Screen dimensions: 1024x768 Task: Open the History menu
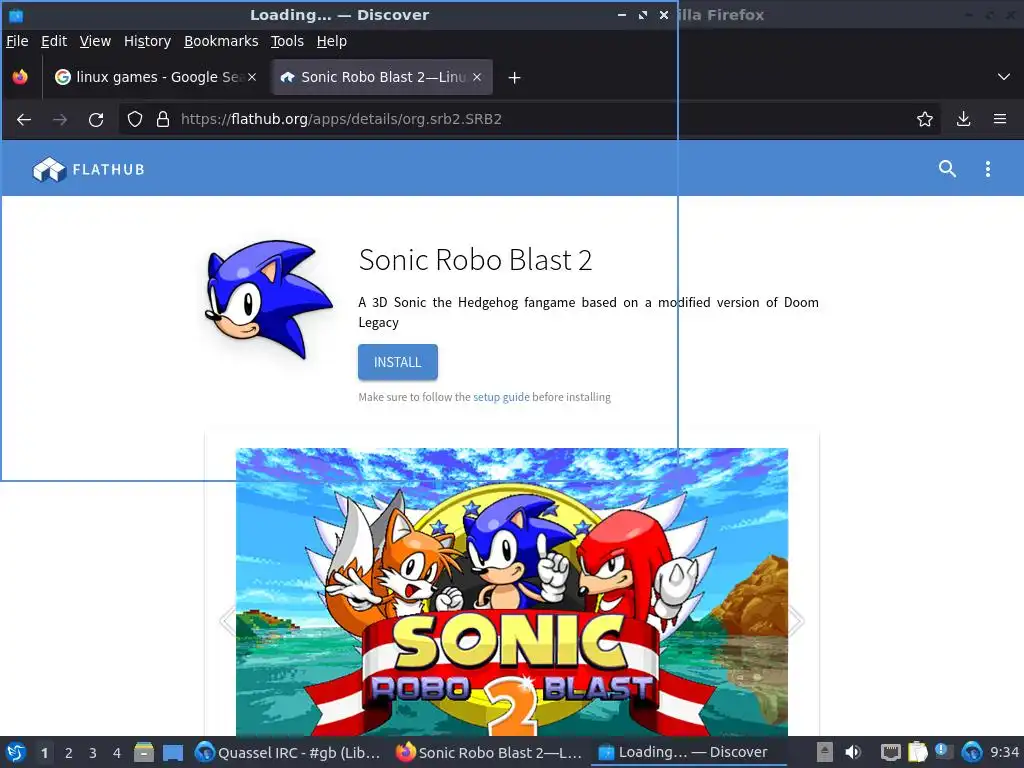tap(147, 41)
